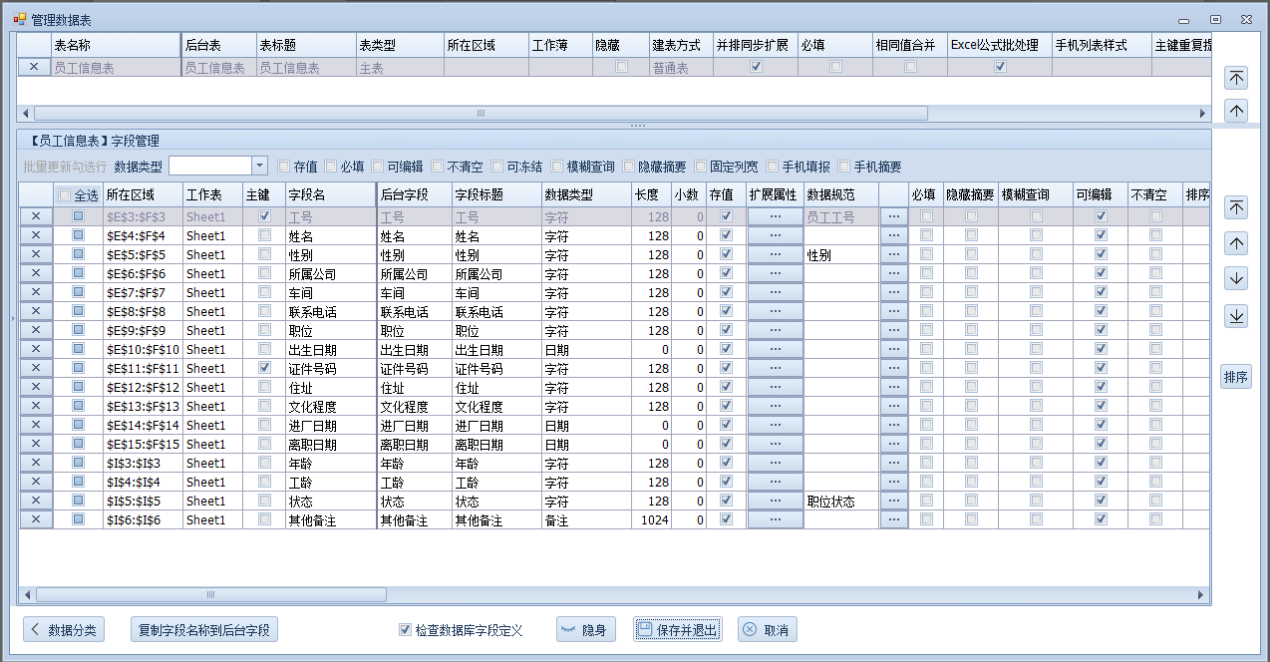The height and width of the screenshot is (662, 1270).
Task: Delete the 员工信息表 table row with X
Action: click(34, 68)
